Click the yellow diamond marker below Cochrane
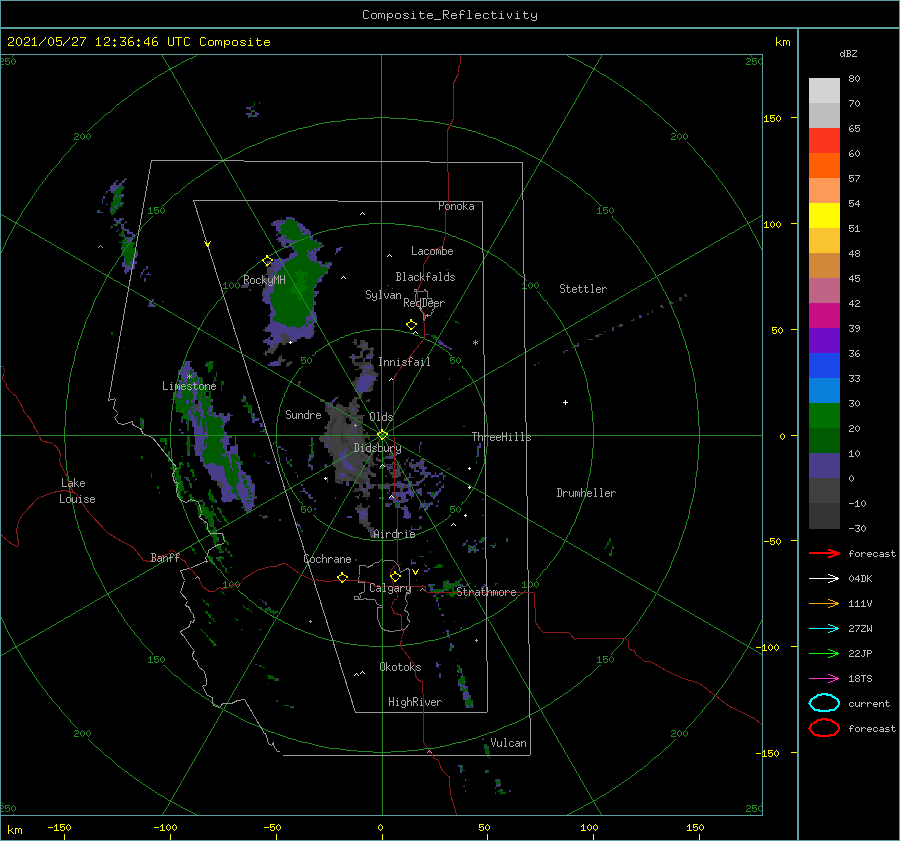Screen dimensions: 900x841 pyautogui.click(x=342, y=577)
